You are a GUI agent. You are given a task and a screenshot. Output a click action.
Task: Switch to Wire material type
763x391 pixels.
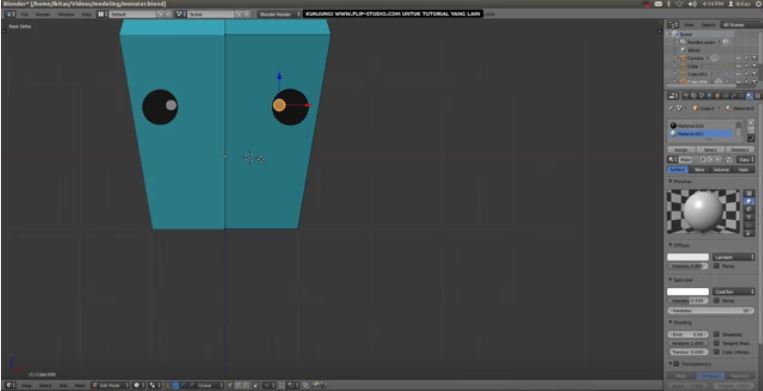coord(699,170)
